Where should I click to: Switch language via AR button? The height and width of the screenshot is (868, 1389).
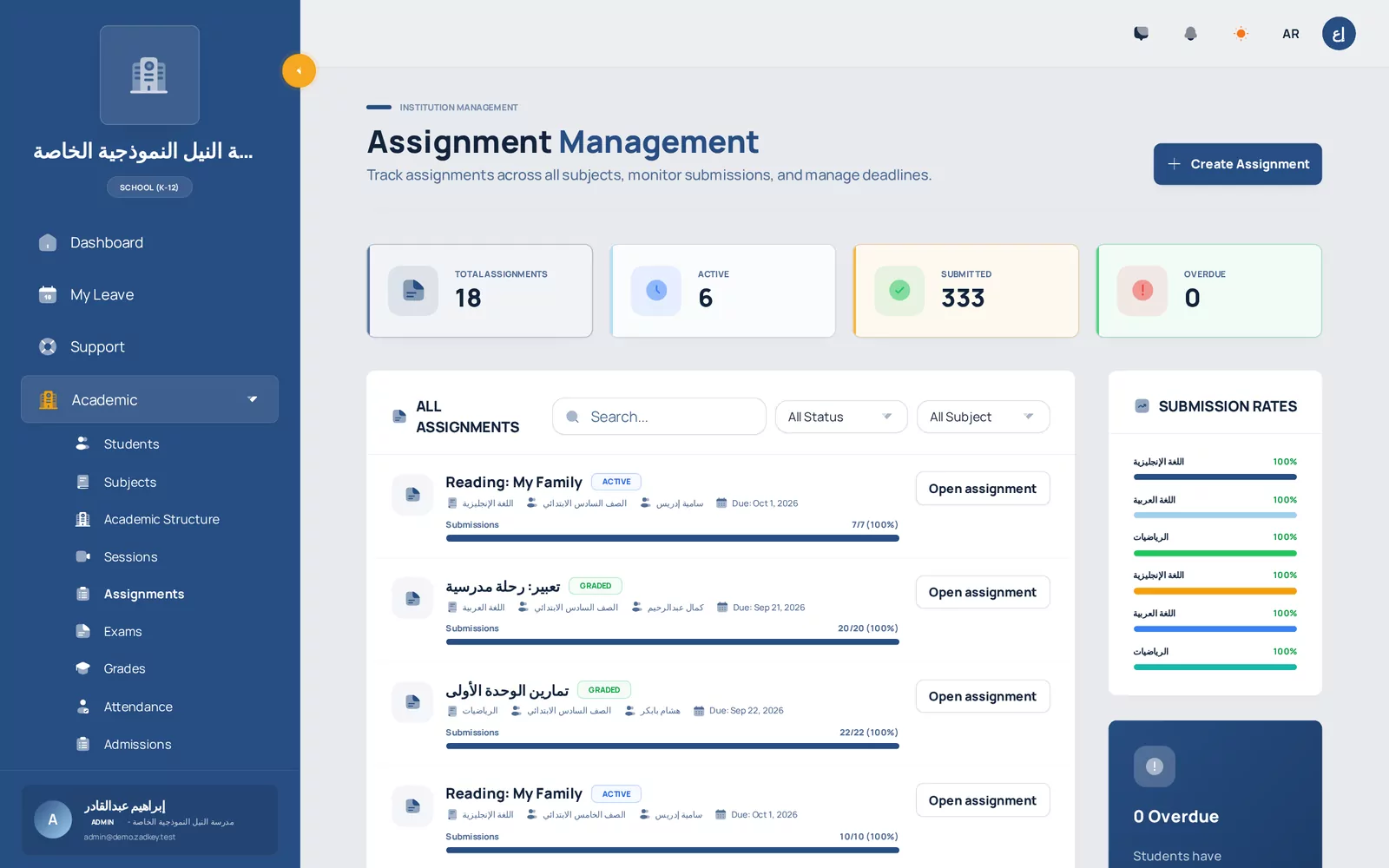tap(1291, 34)
